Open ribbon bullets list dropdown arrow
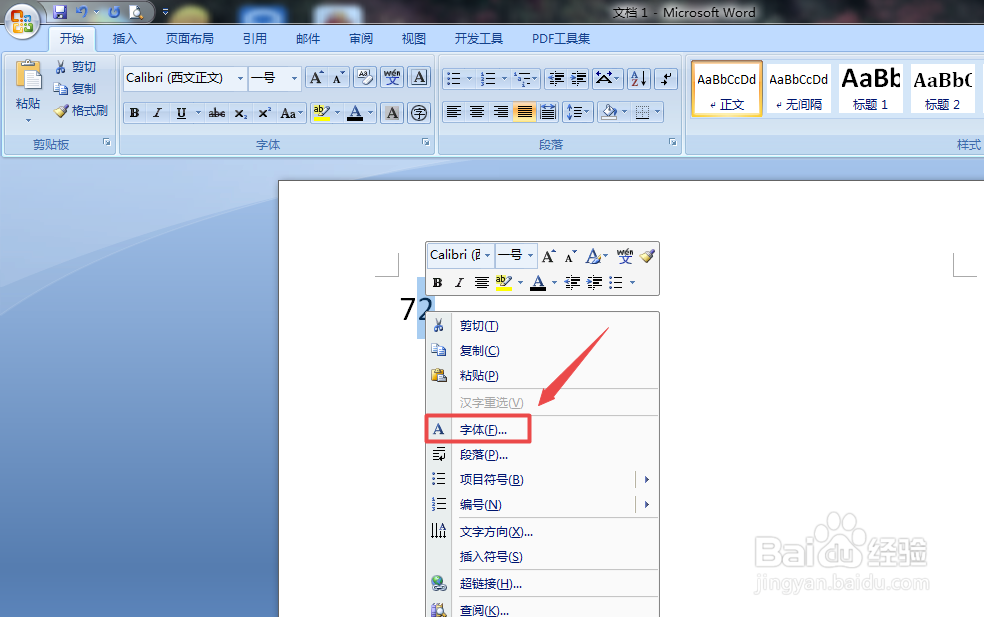984x617 pixels. (x=469, y=78)
